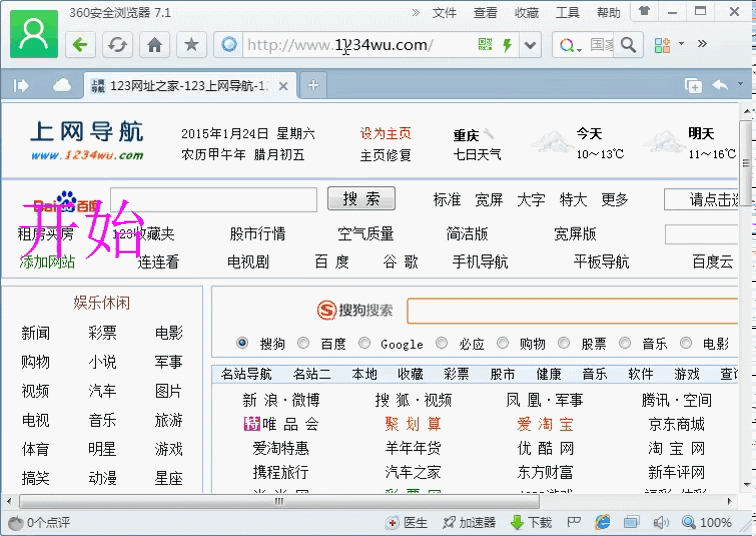Image resolution: width=756 pixels, height=536 pixels.
Task: Open the extensions grid dropdown arrow
Action: tap(682, 45)
